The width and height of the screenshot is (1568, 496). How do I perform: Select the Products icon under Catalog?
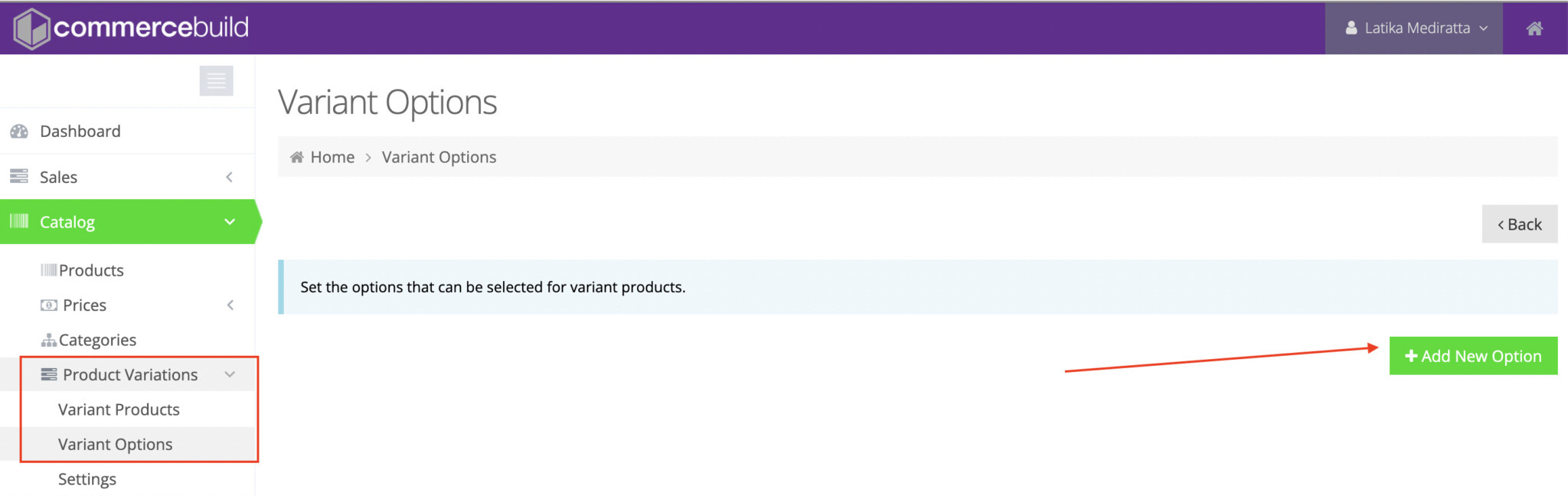49,269
